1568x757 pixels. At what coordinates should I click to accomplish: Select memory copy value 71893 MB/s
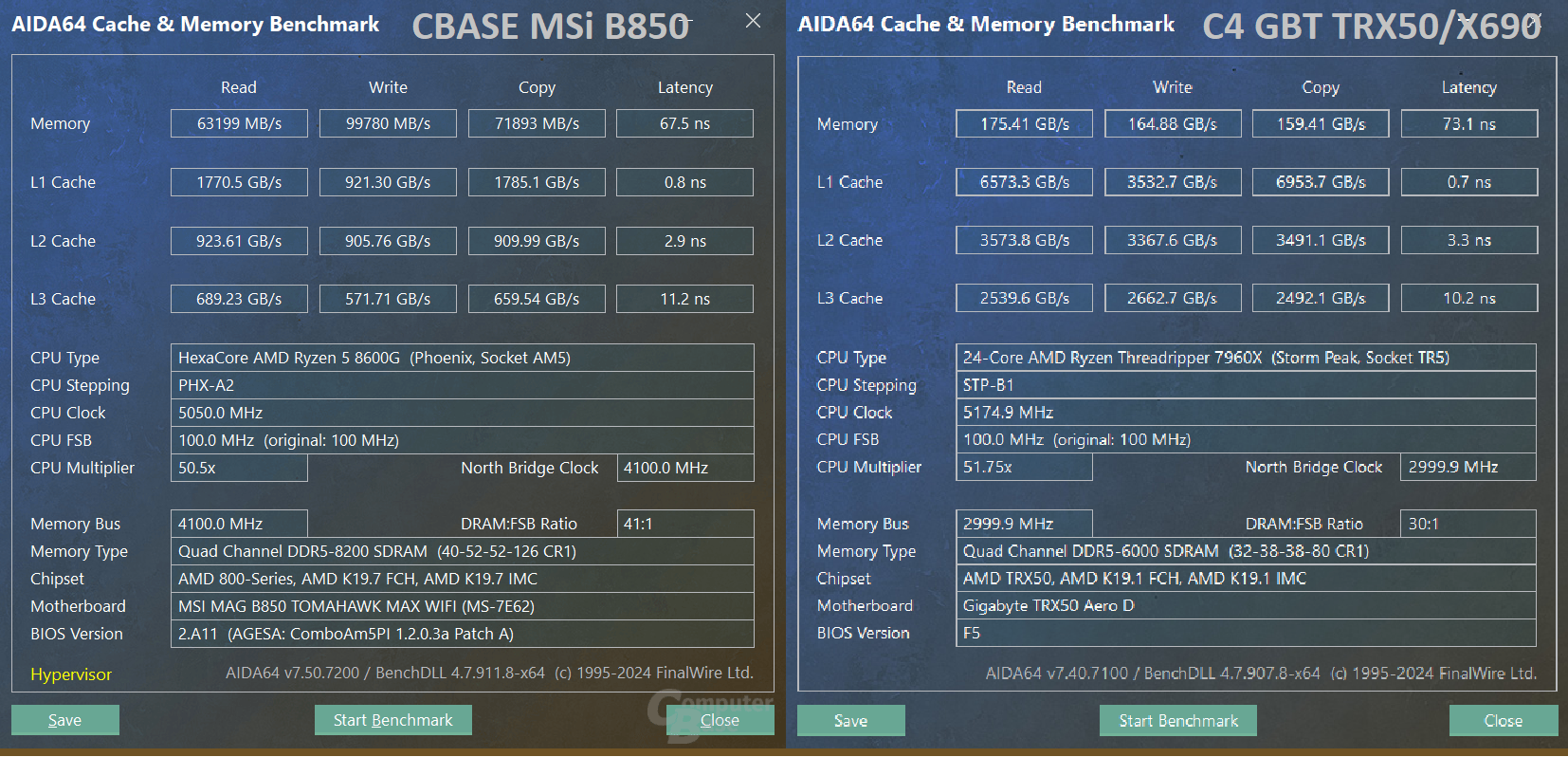tap(537, 123)
